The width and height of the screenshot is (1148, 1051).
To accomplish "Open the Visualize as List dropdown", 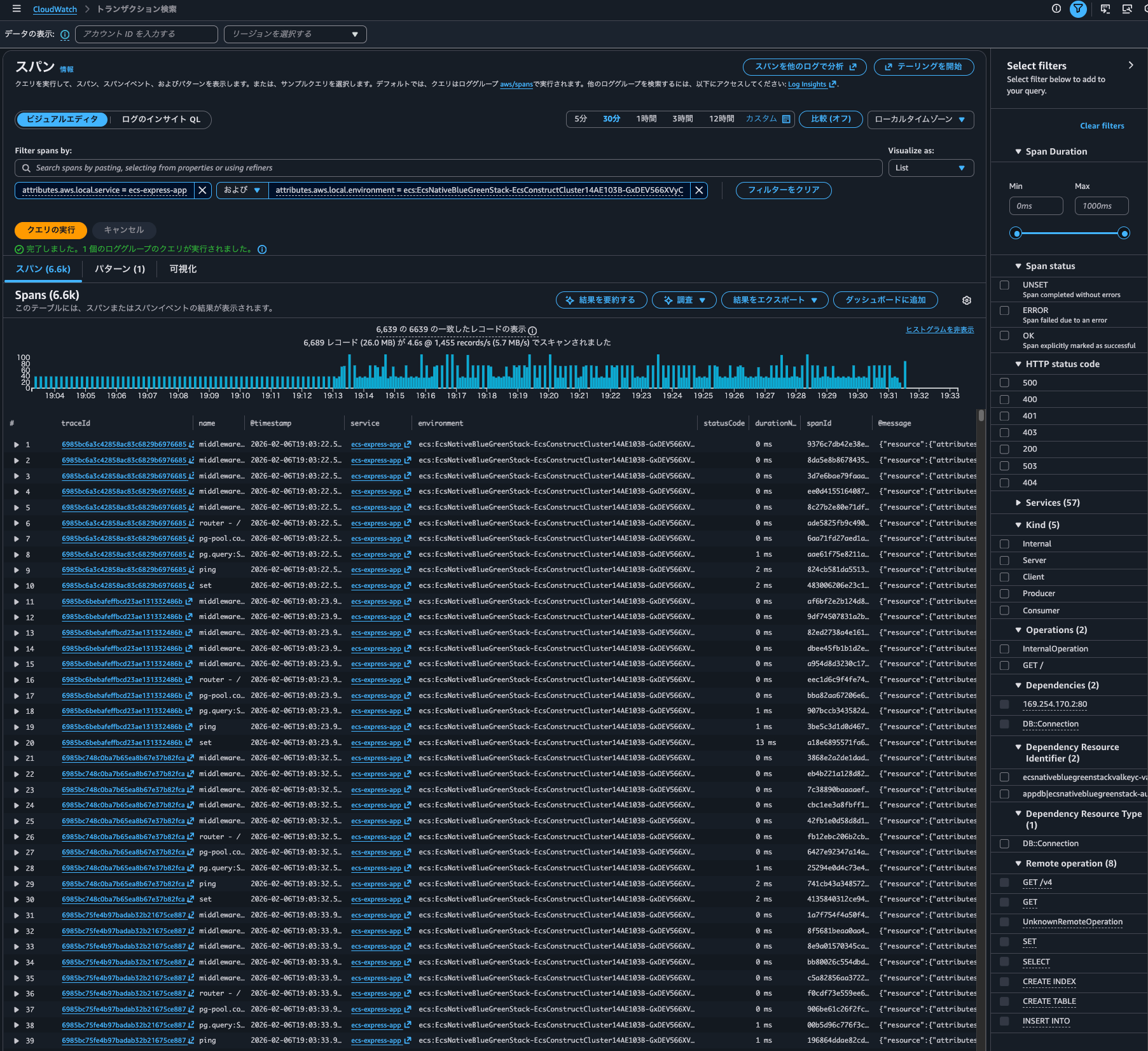I will point(930,168).
